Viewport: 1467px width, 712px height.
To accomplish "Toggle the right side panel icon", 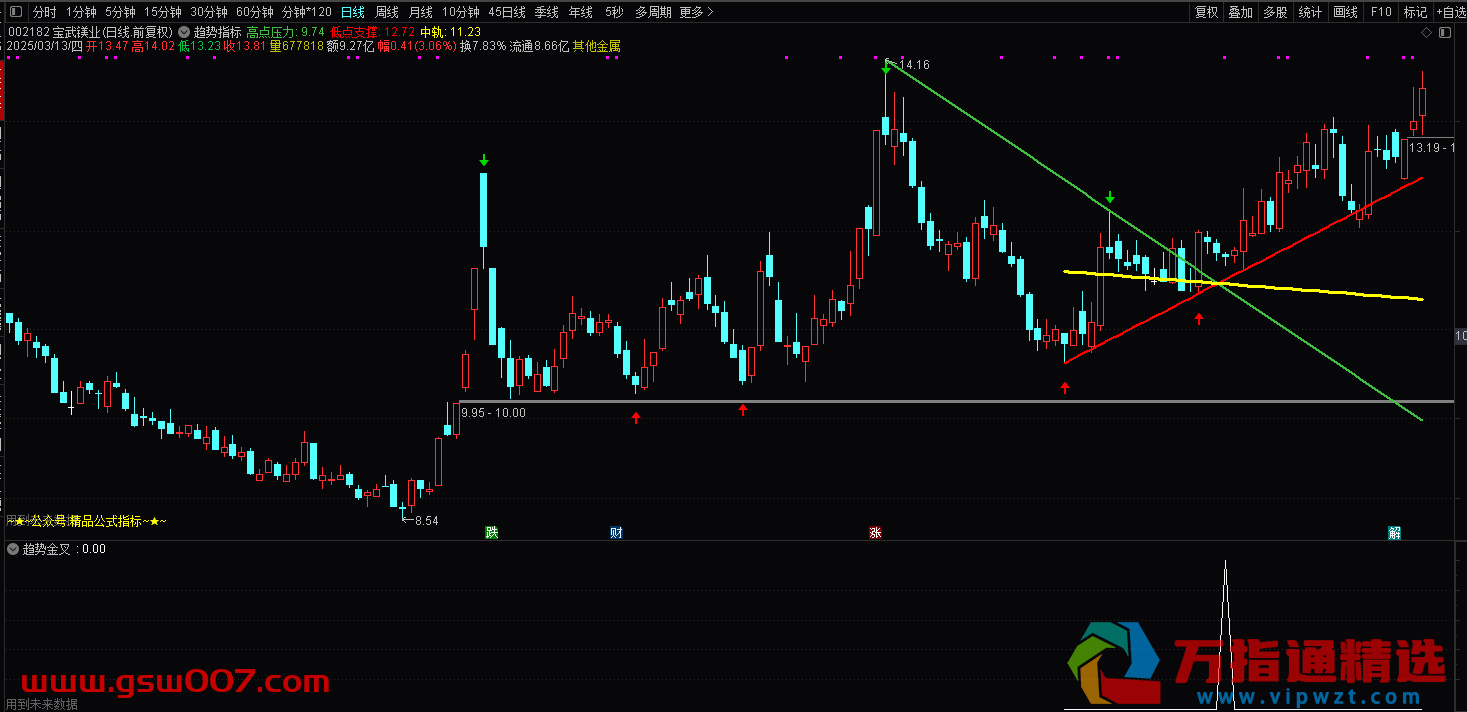I will click(1444, 33).
